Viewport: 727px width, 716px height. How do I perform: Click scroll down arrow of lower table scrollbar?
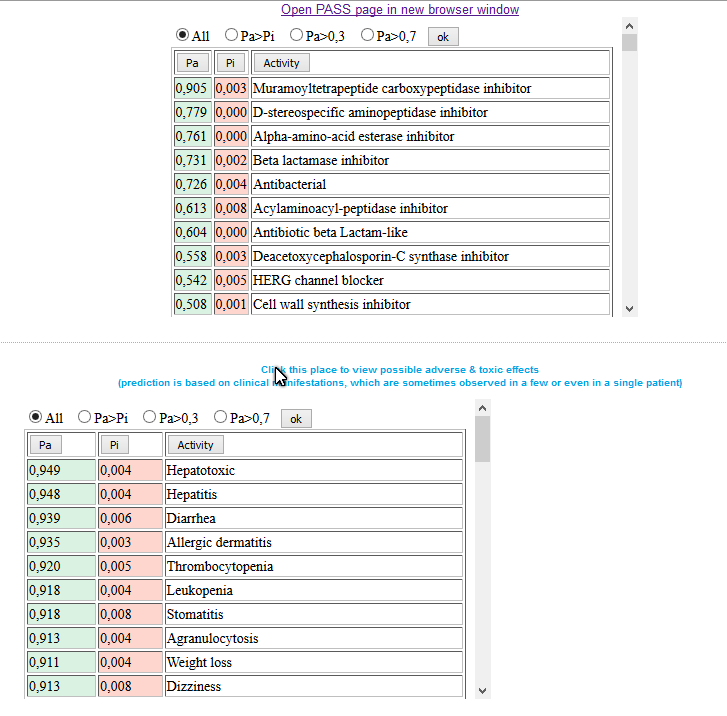pyautogui.click(x=482, y=691)
